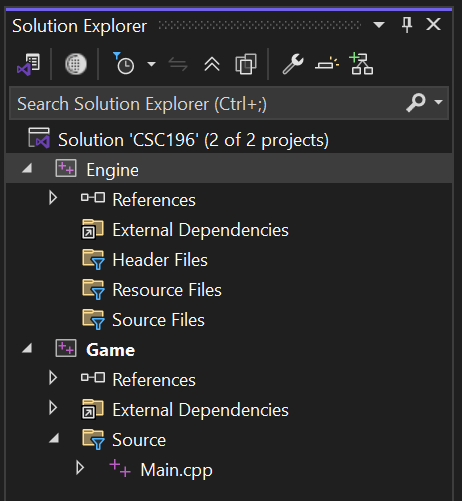Click the Pending Changes Filter clock icon
The height and width of the screenshot is (501, 462).
click(x=124, y=63)
